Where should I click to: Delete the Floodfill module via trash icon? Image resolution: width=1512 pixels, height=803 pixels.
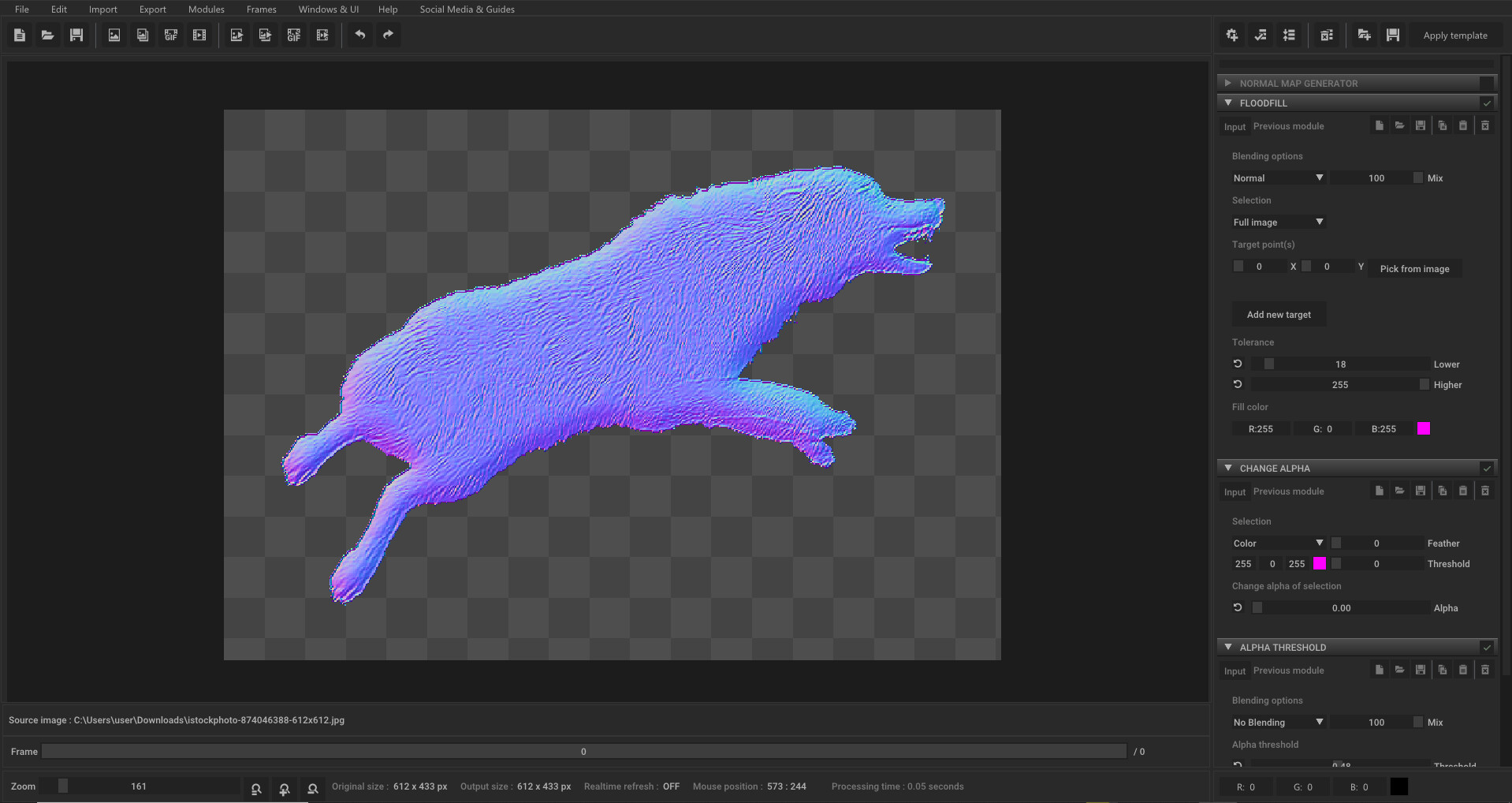(1485, 125)
